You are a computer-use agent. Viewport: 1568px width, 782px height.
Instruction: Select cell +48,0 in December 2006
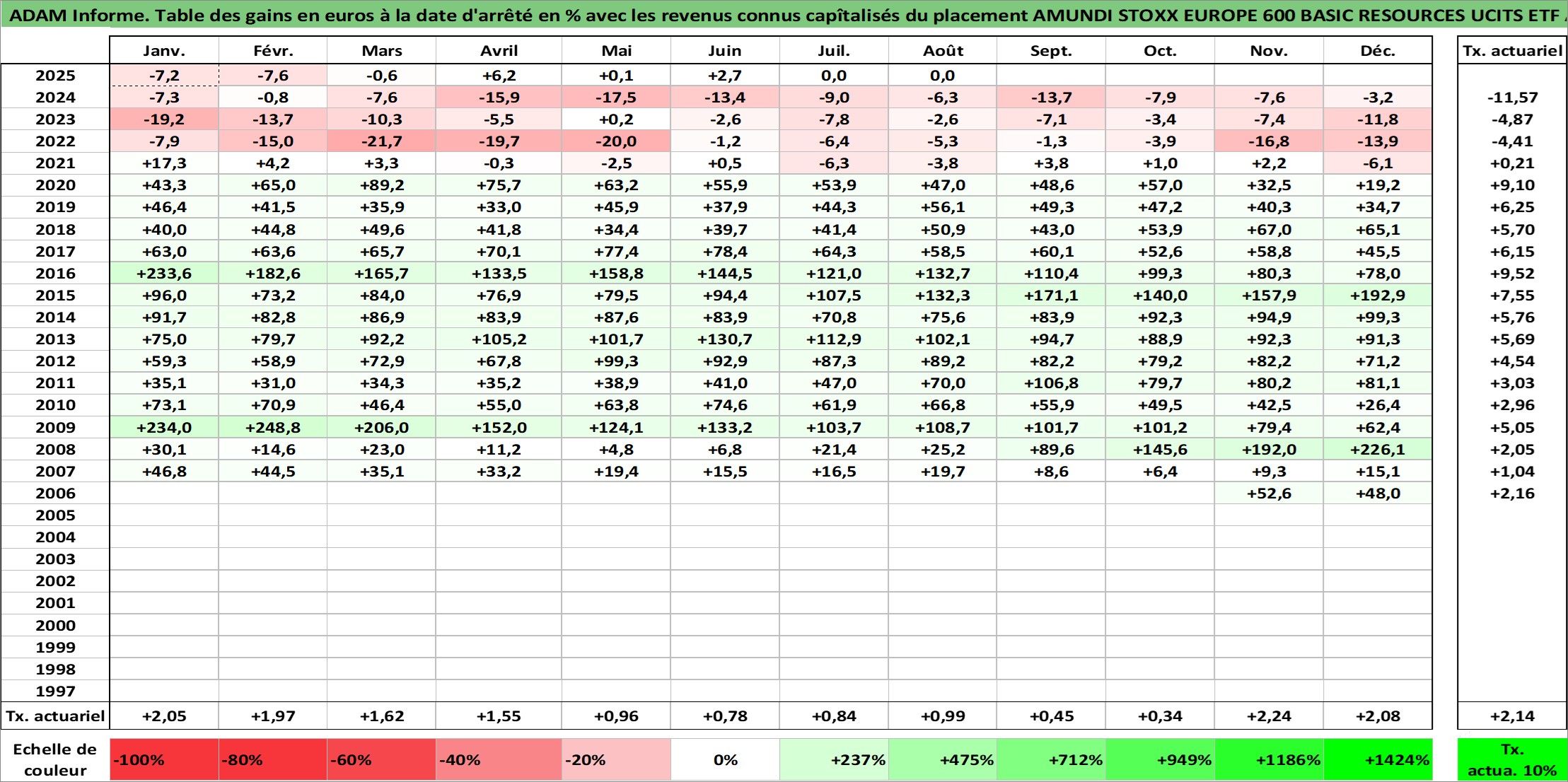click(1378, 494)
